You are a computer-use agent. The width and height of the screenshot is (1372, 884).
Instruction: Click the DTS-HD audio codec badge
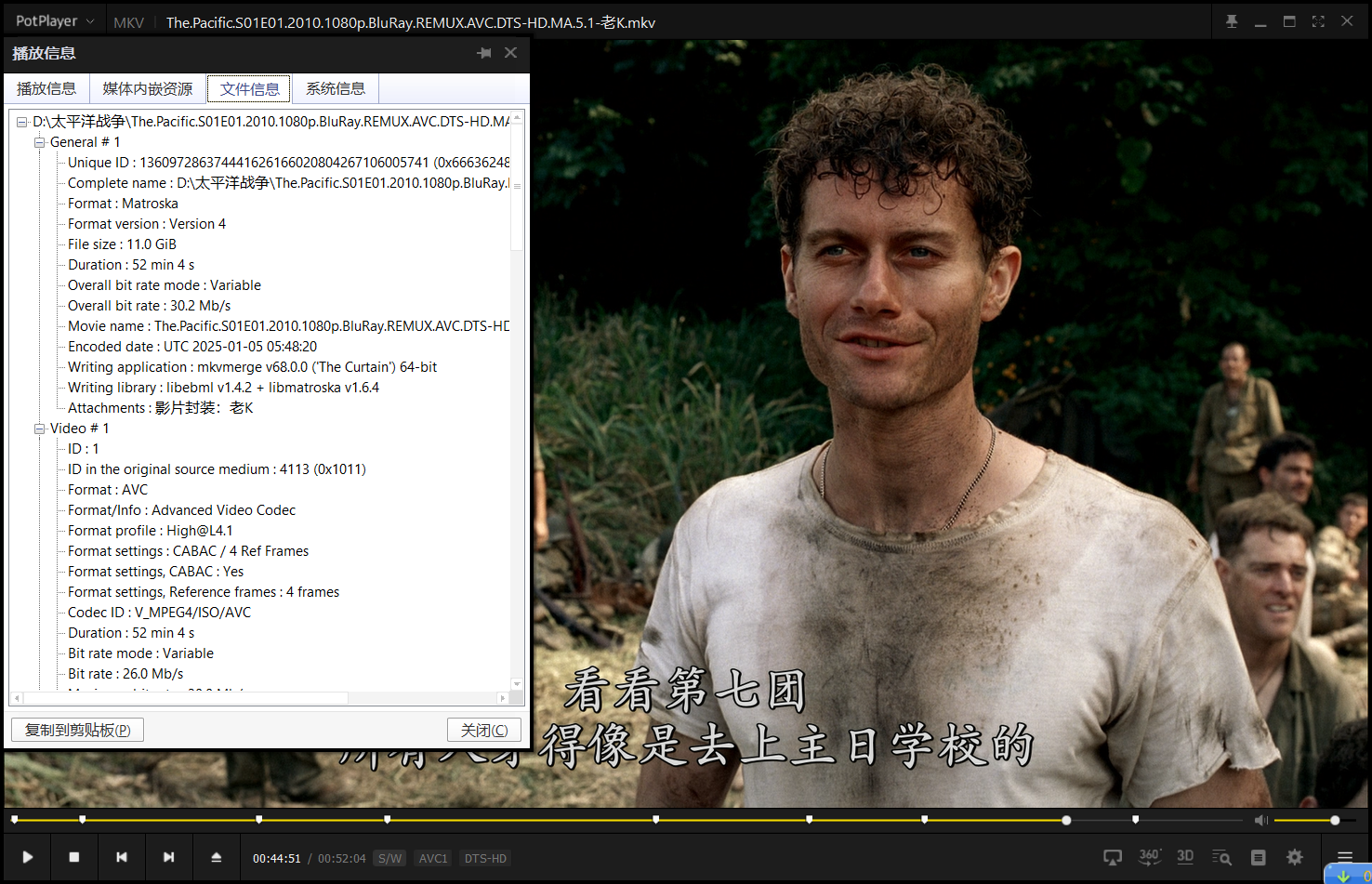485,858
